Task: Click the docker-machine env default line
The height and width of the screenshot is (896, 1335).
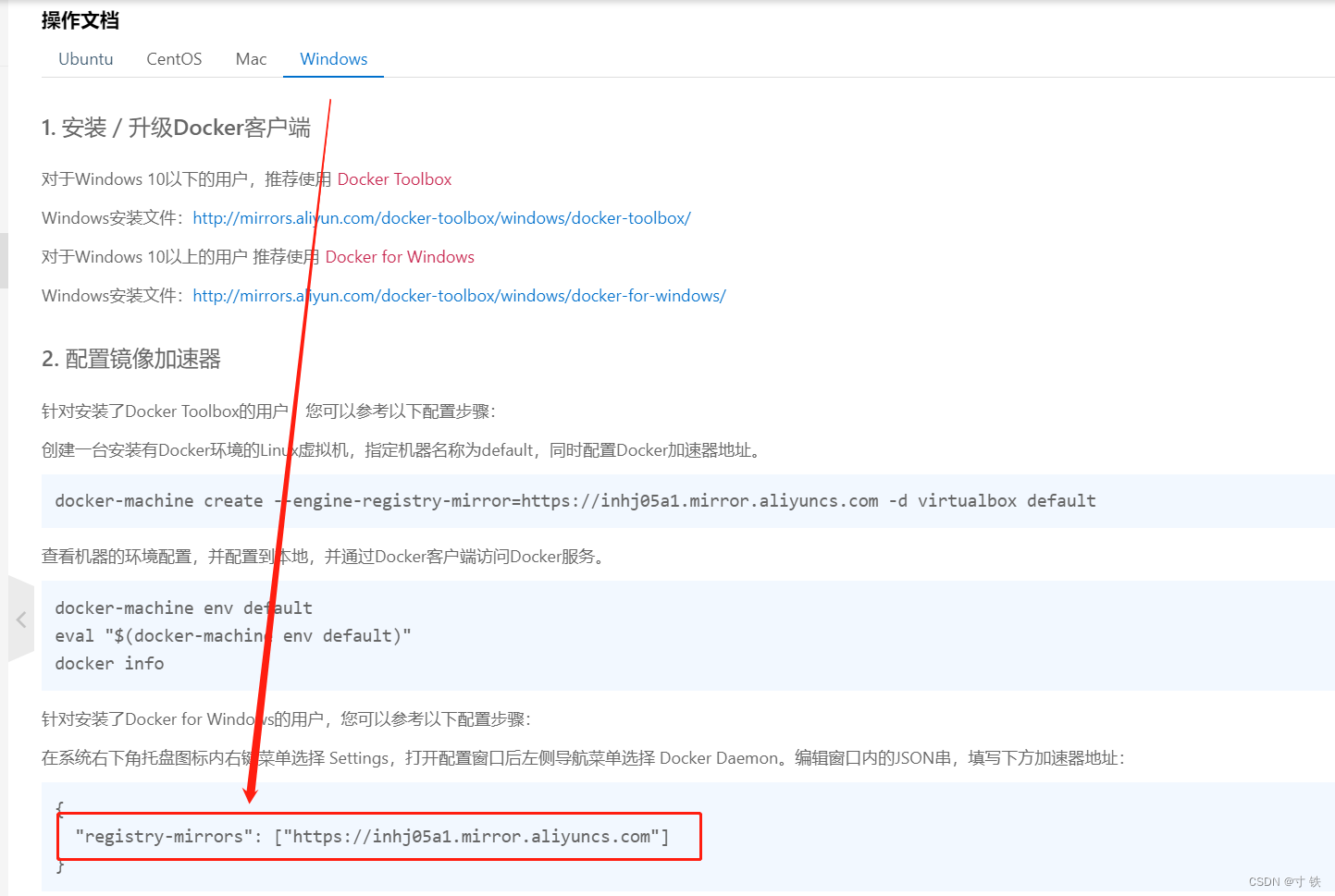Action: pyautogui.click(x=183, y=608)
